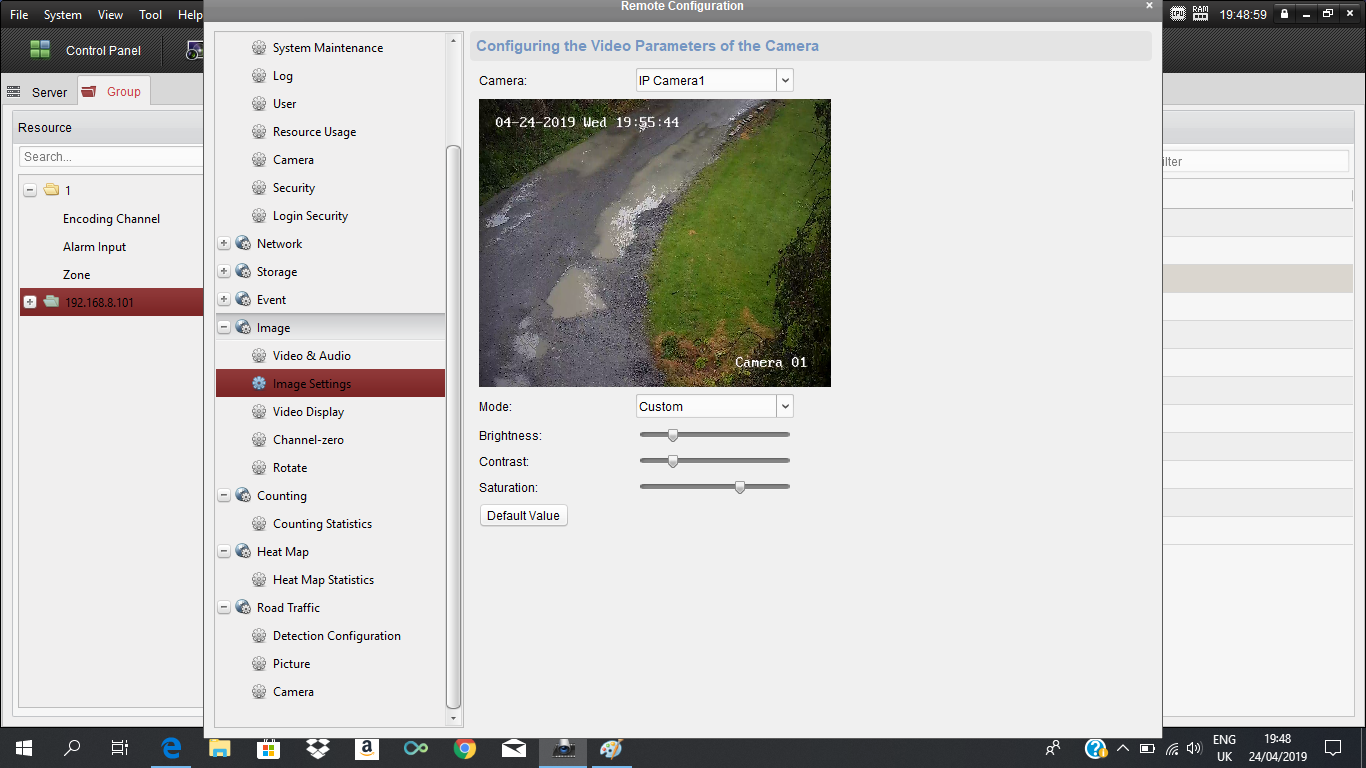Select Video & Audio in the tree
1366x768 pixels.
[x=311, y=356]
